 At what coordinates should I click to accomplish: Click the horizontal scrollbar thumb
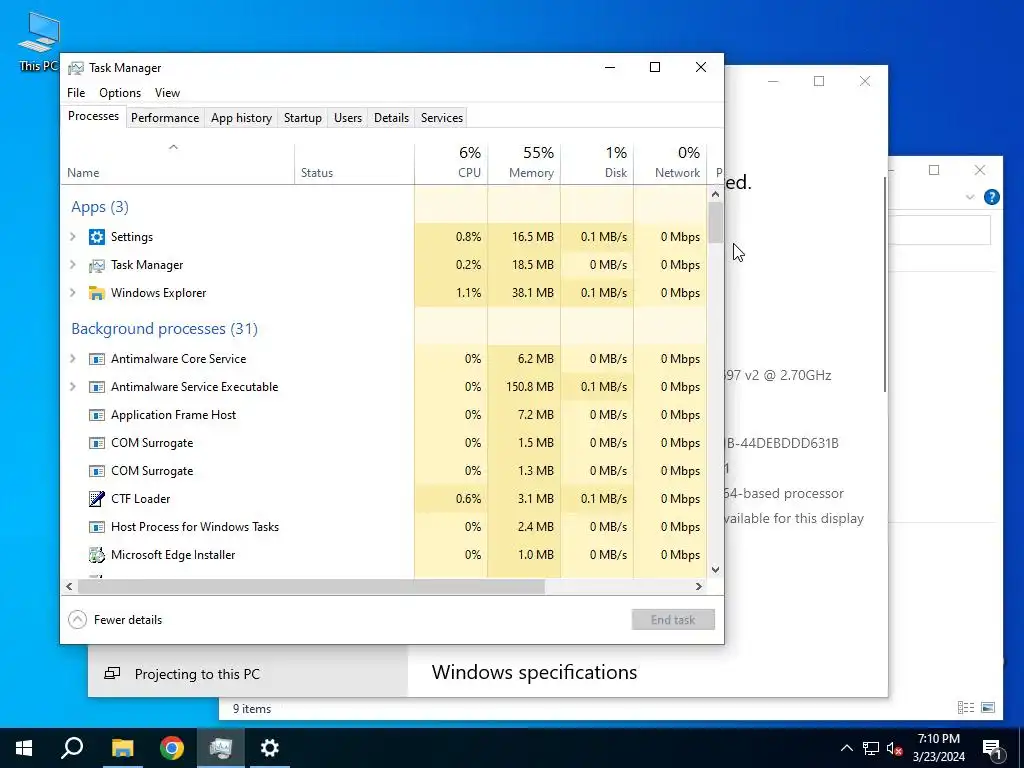pos(311,586)
